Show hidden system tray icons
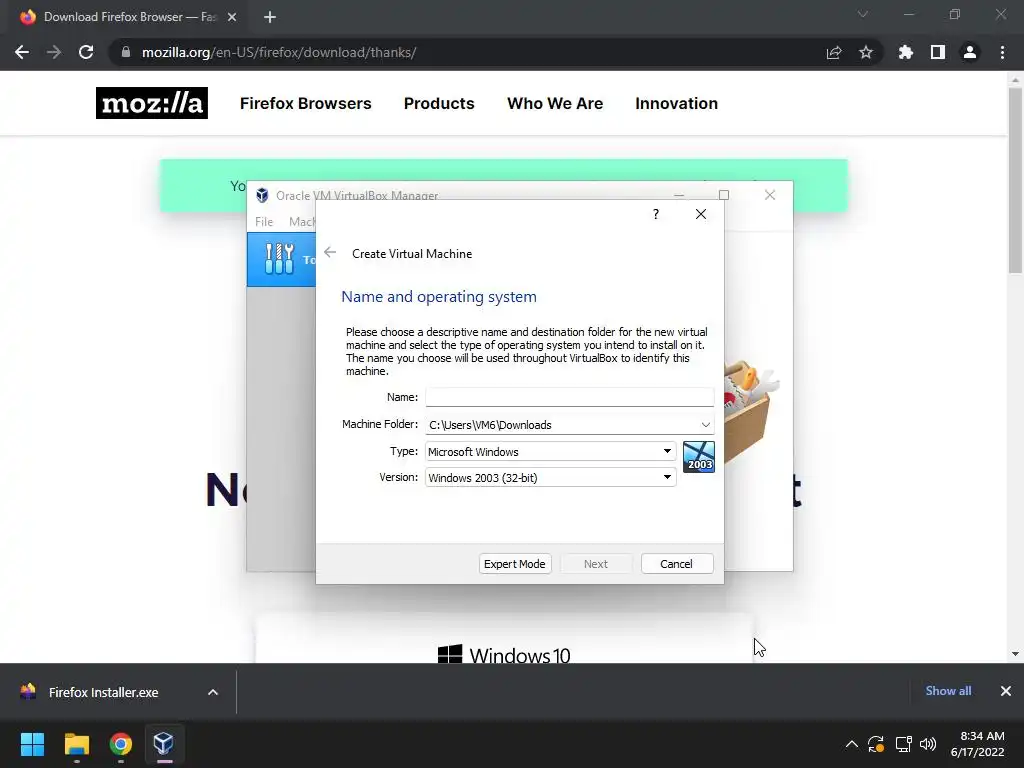This screenshot has width=1024, height=768. [852, 744]
